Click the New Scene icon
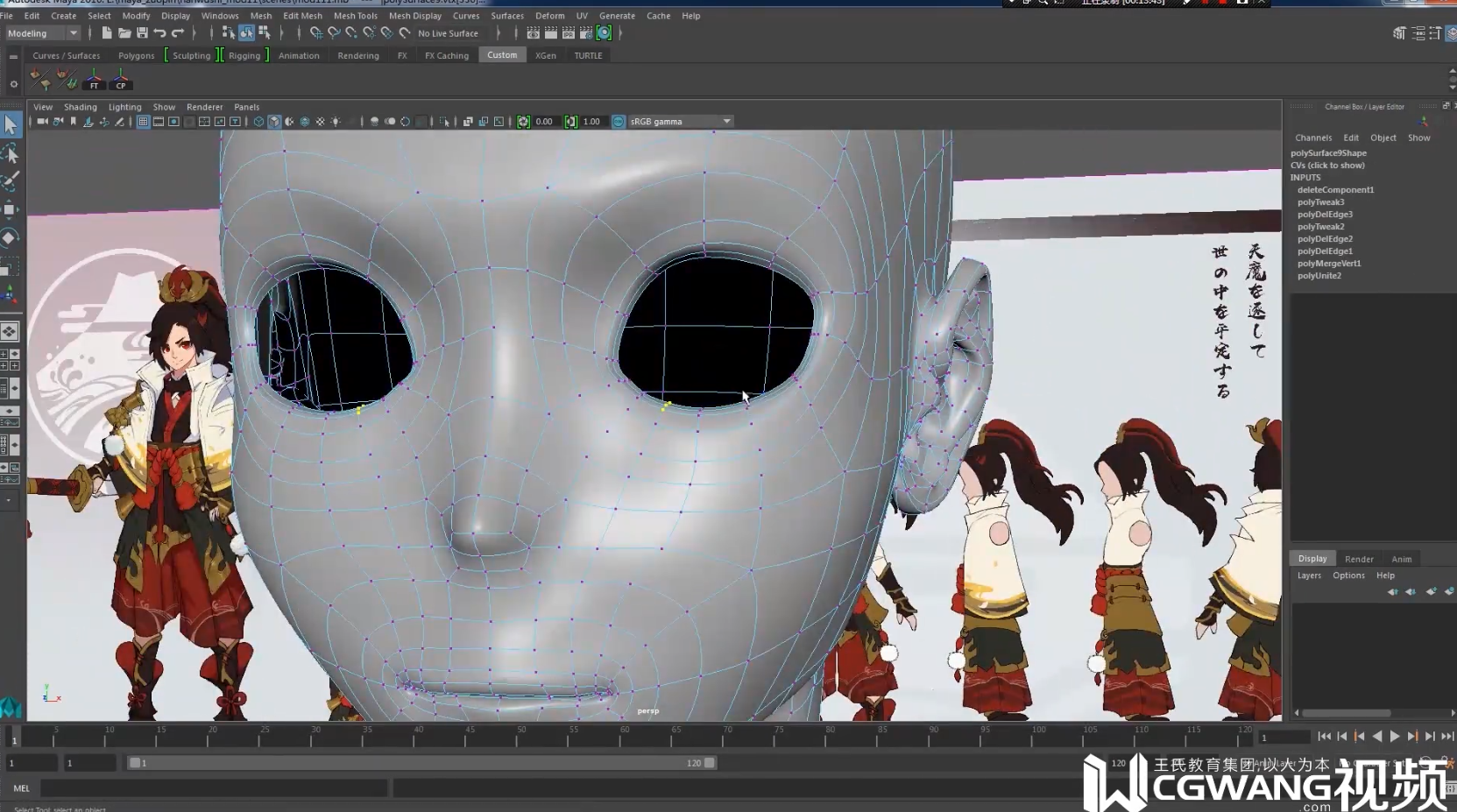 click(x=107, y=33)
